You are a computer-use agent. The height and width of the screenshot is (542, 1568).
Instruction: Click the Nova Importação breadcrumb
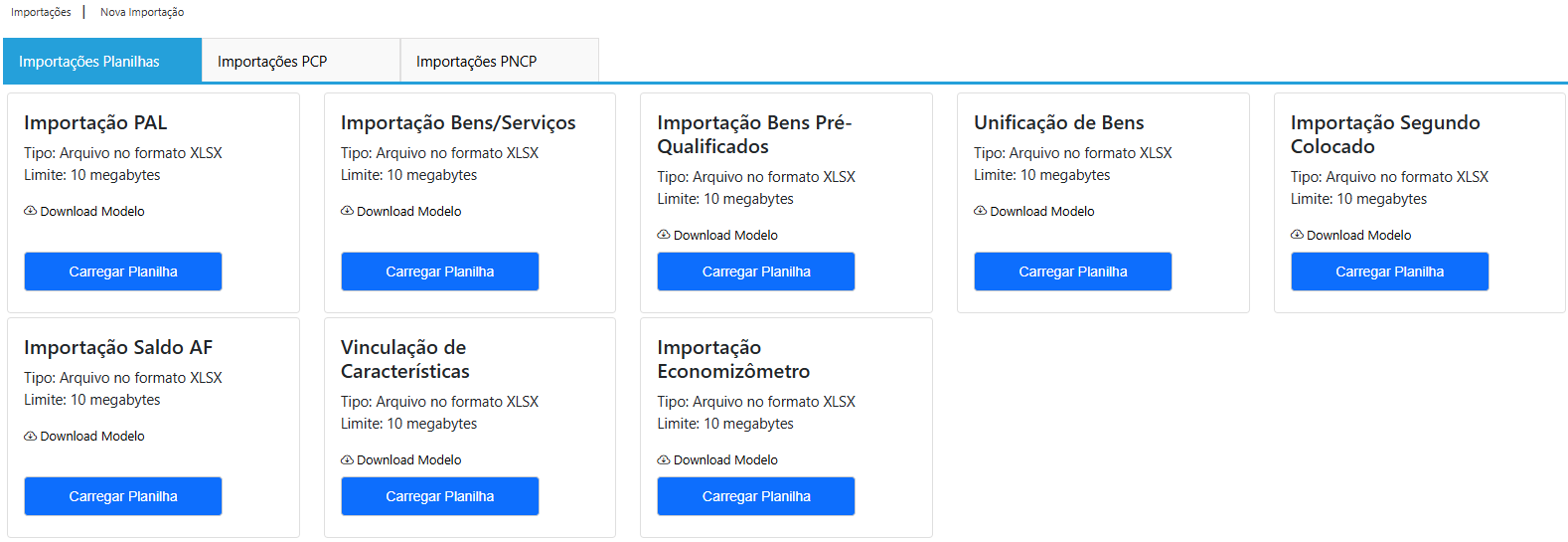coord(142,12)
